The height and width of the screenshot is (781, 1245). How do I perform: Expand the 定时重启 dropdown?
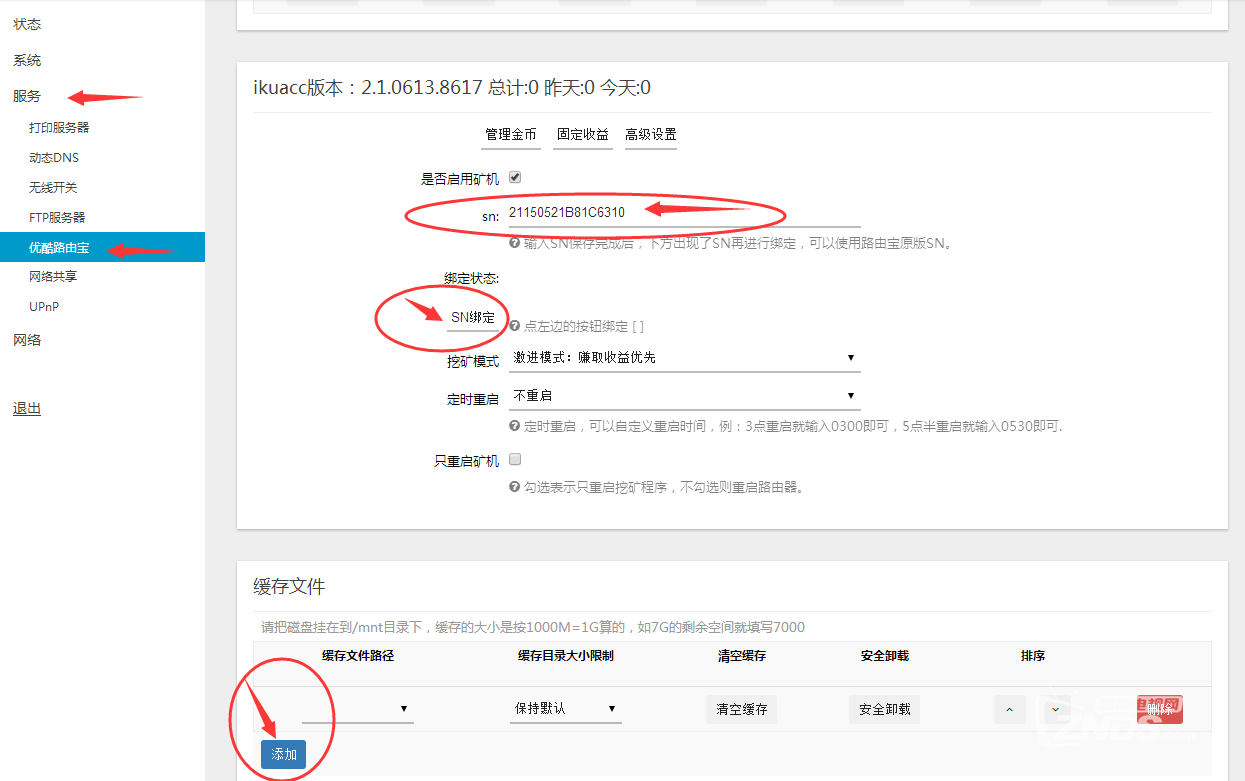(684, 396)
